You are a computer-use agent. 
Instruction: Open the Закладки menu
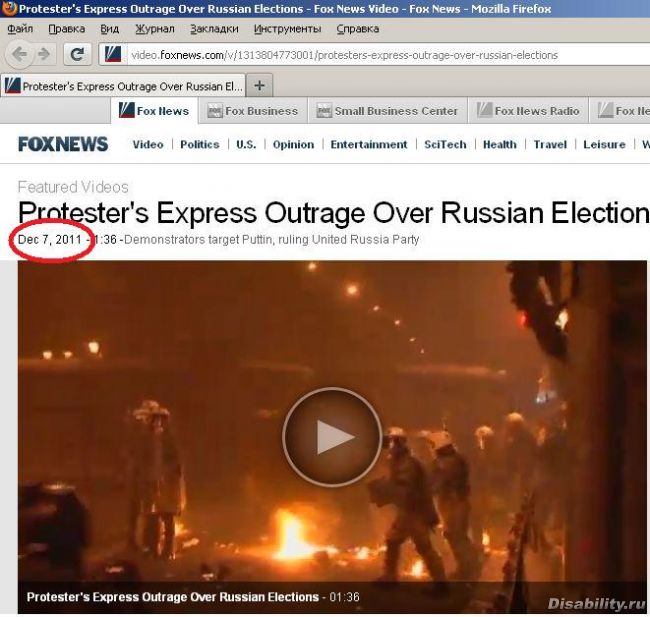214,29
